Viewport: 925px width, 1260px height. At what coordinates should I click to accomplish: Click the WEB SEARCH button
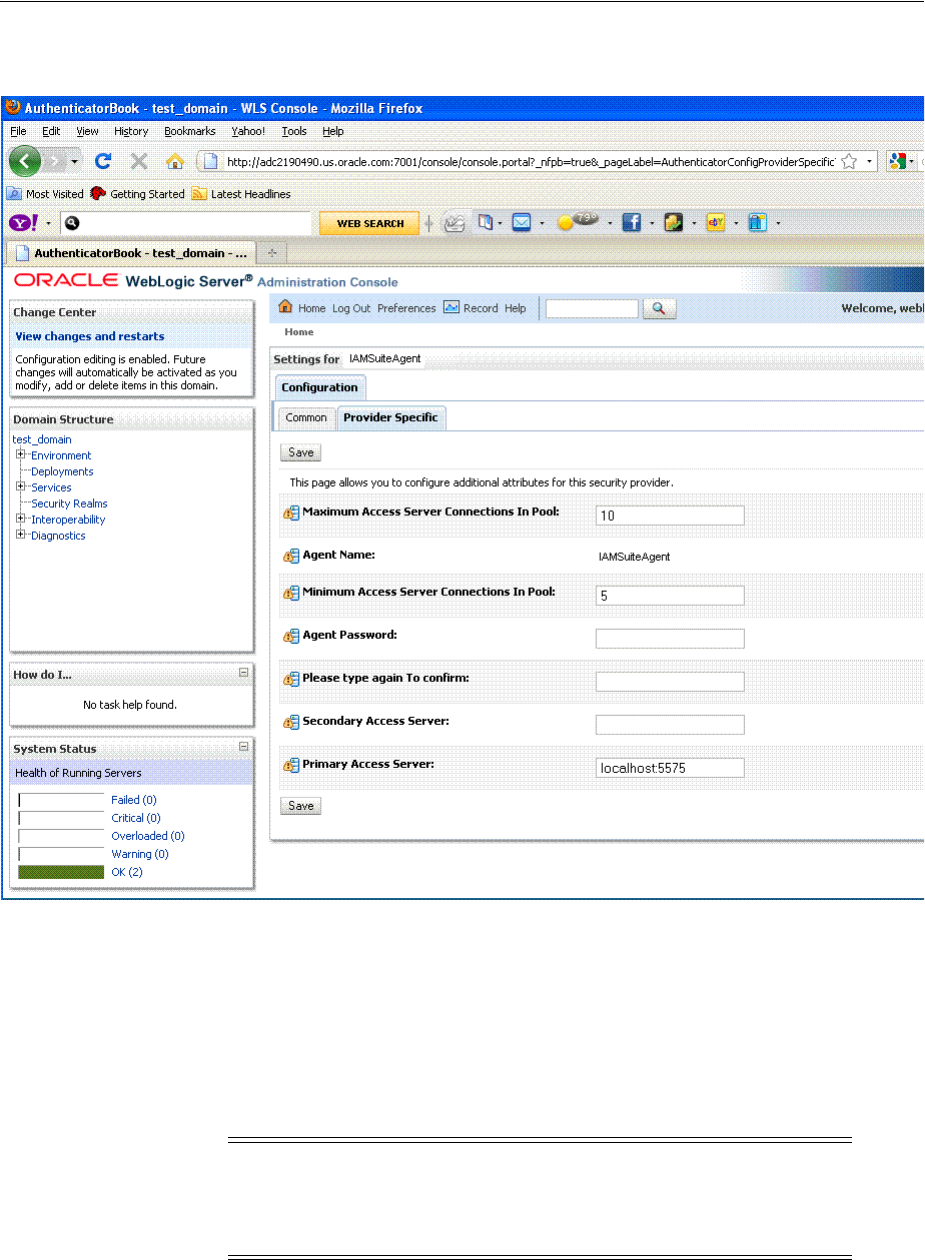[369, 223]
